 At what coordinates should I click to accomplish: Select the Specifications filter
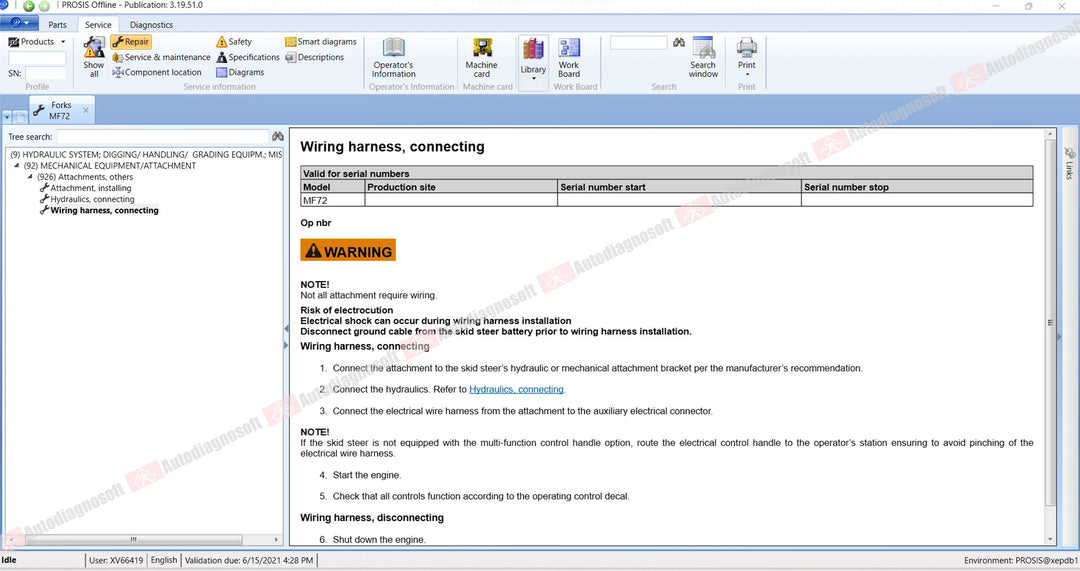click(248, 57)
